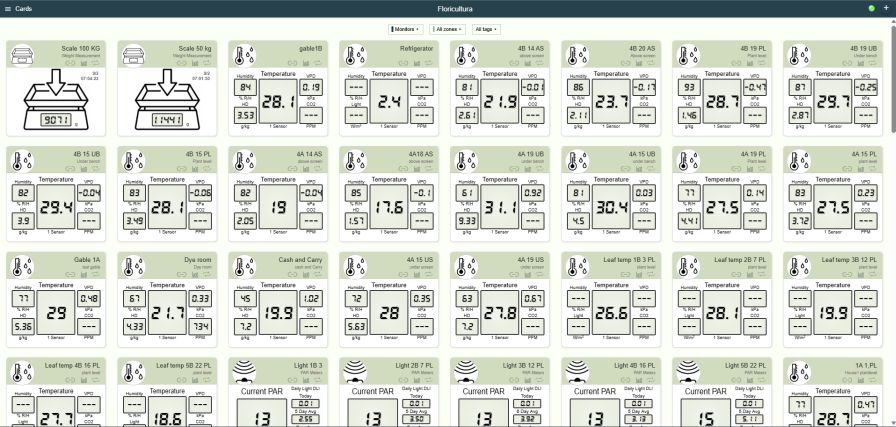Image resolution: width=896 pixels, height=427 pixels.
Task: Click the flip arrows icon on Cash and Carry card
Action: pyautogui.click(x=318, y=274)
